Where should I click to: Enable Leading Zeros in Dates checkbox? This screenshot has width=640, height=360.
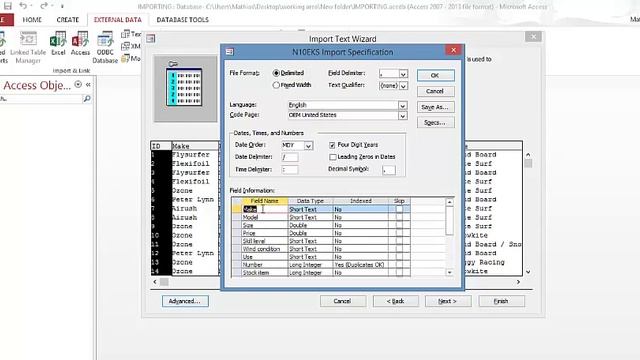(x=333, y=157)
